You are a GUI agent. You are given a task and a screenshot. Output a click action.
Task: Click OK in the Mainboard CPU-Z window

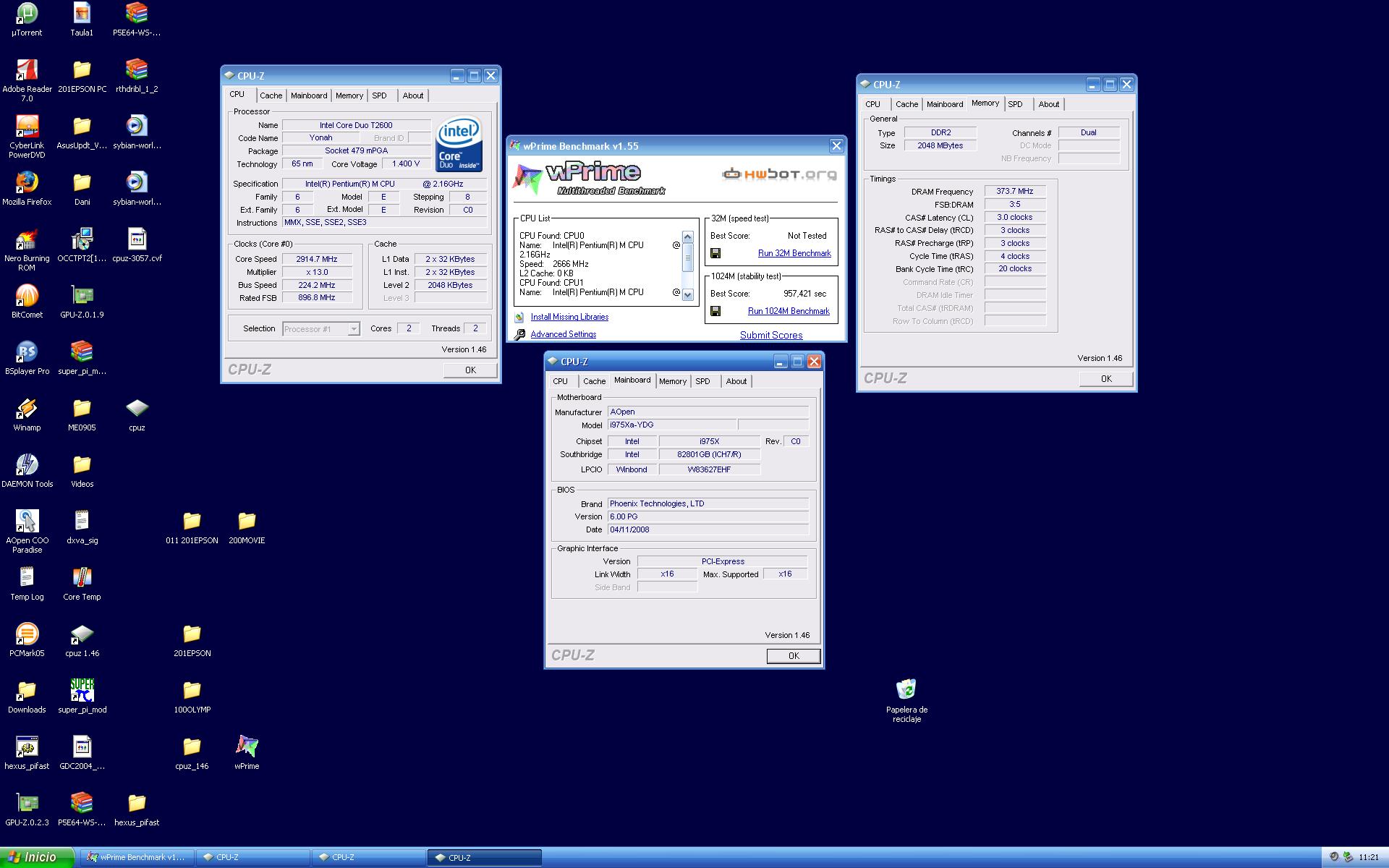[x=794, y=656]
